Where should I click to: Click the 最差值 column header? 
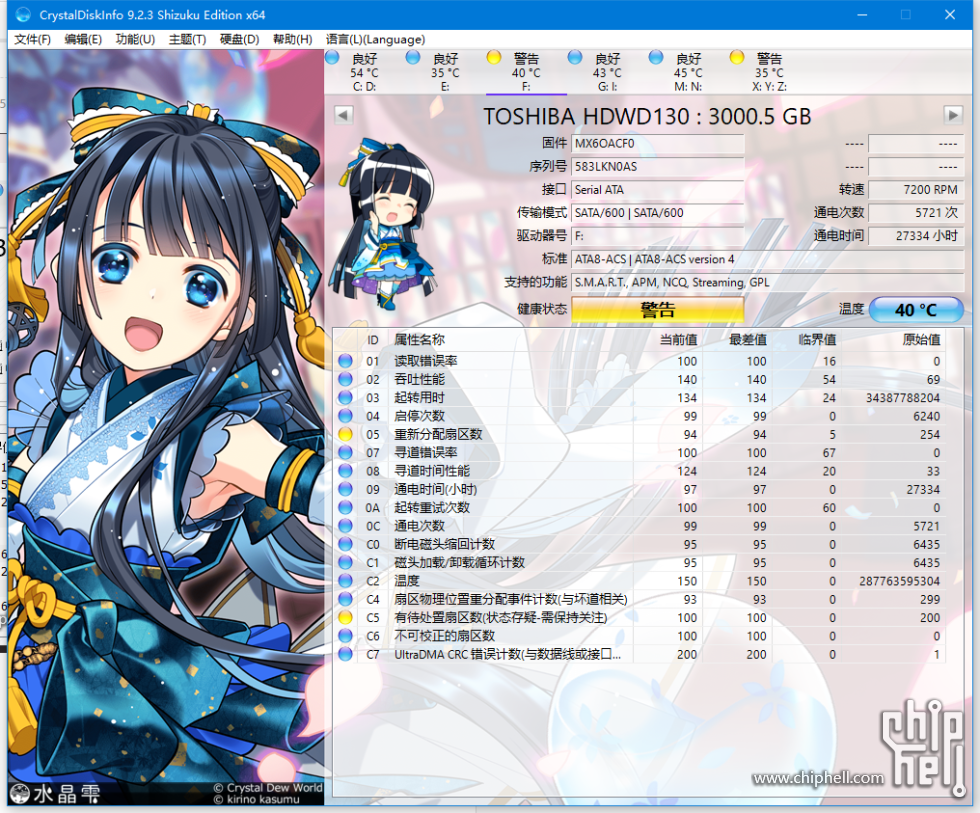pos(748,340)
